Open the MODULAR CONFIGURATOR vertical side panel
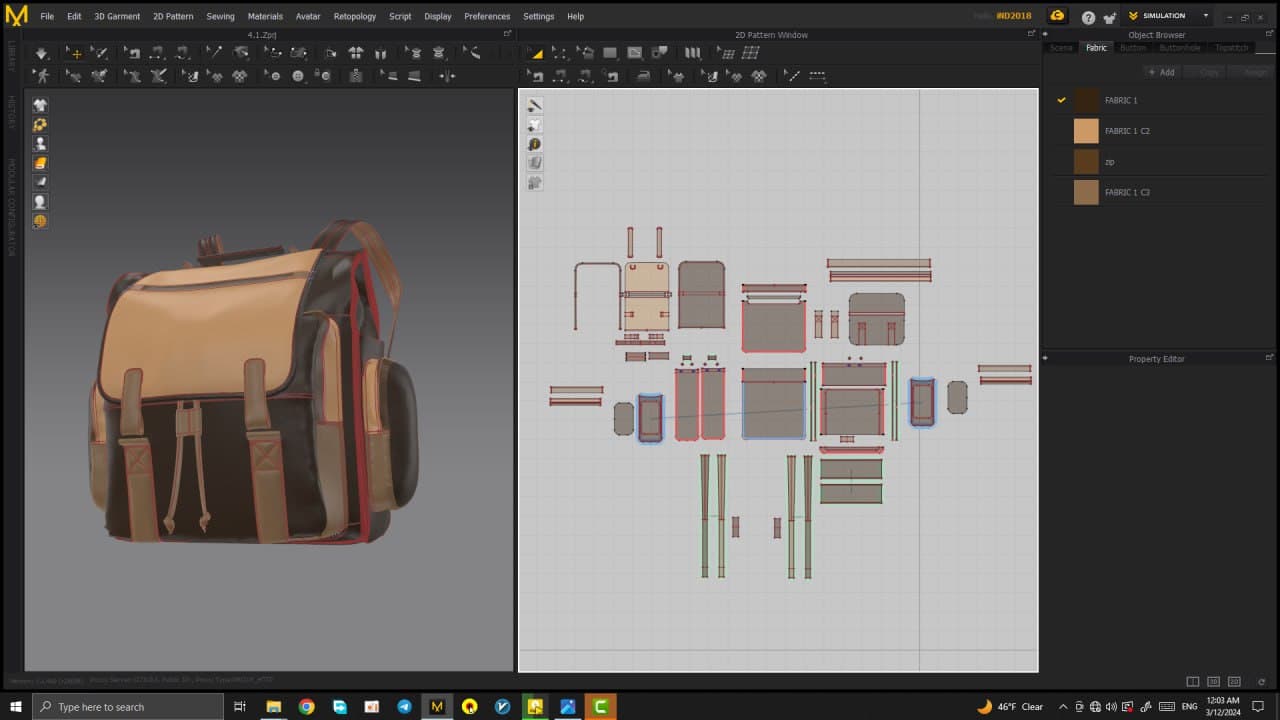Screen dimensions: 1280x720 click(x=11, y=207)
